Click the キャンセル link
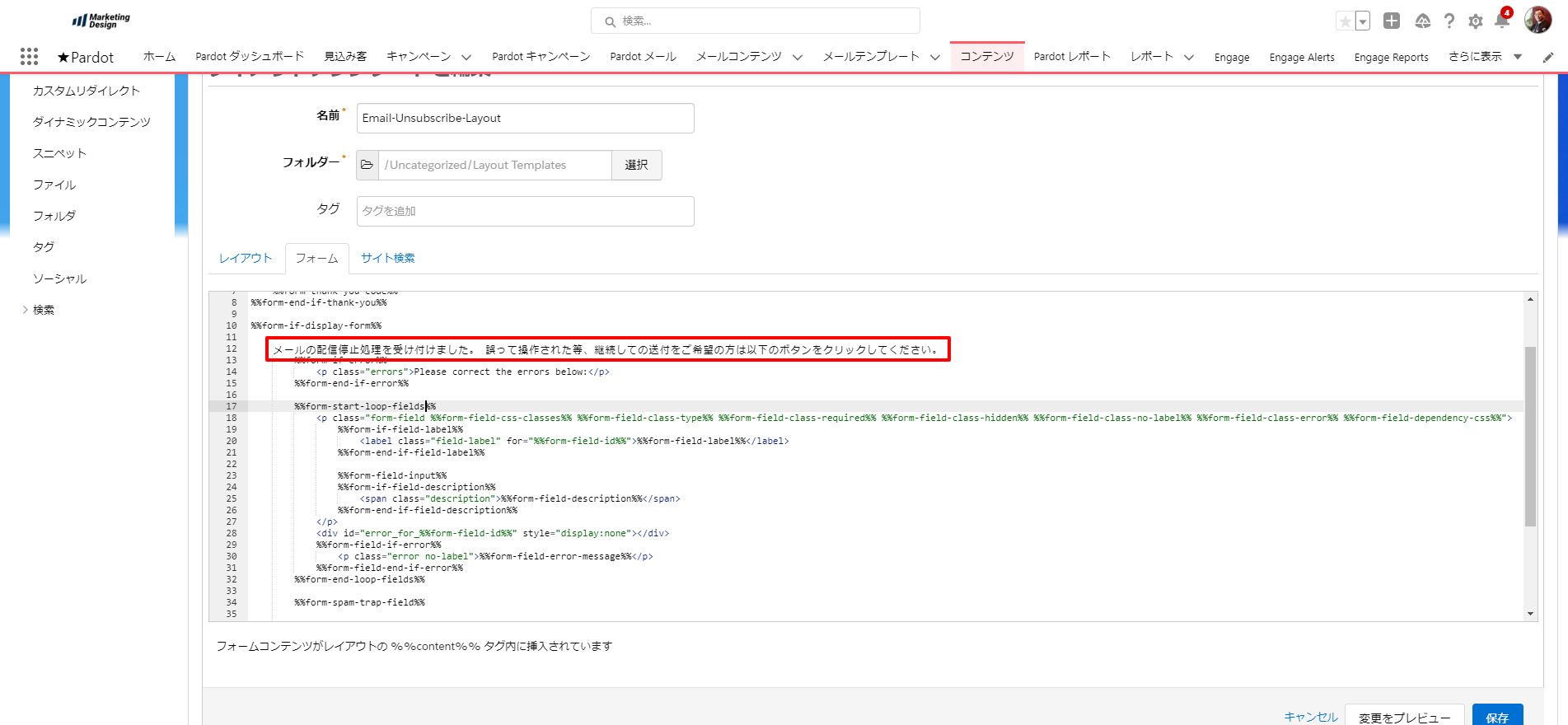 (1310, 717)
